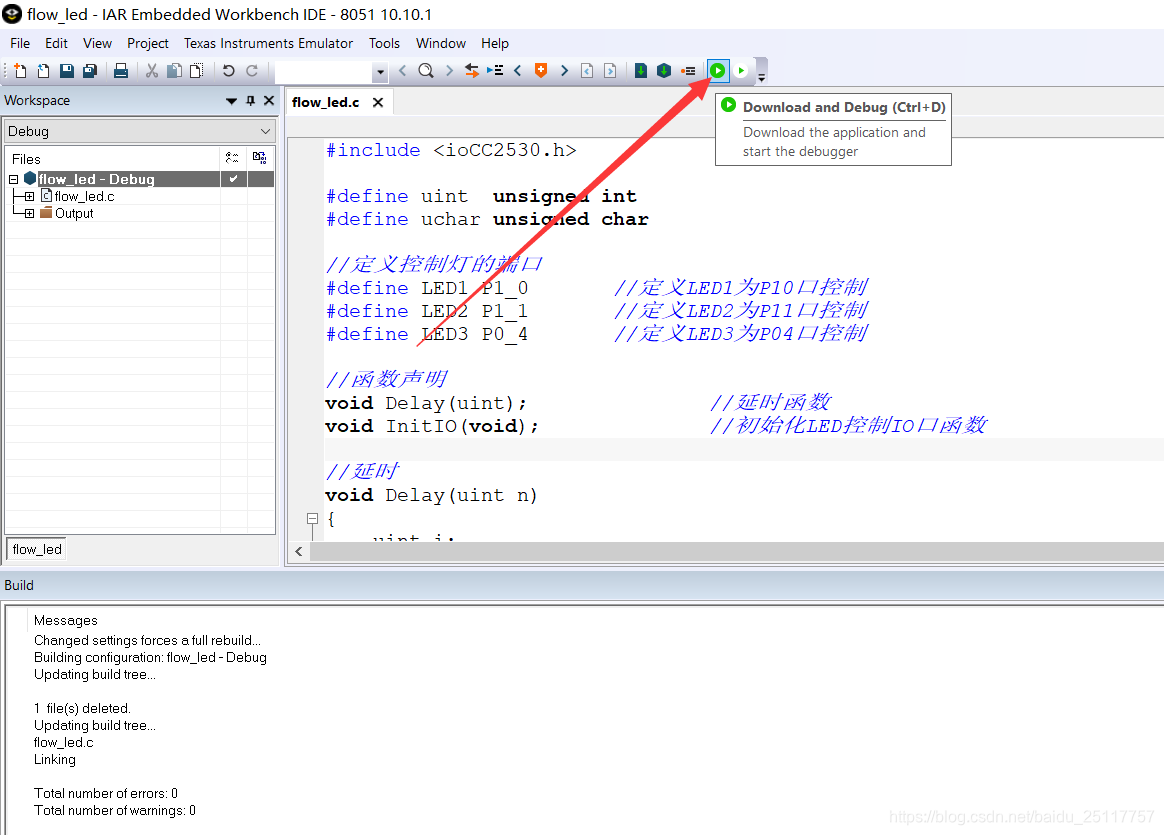Debug without downloading icon
1164x835 pixels.
741,71
